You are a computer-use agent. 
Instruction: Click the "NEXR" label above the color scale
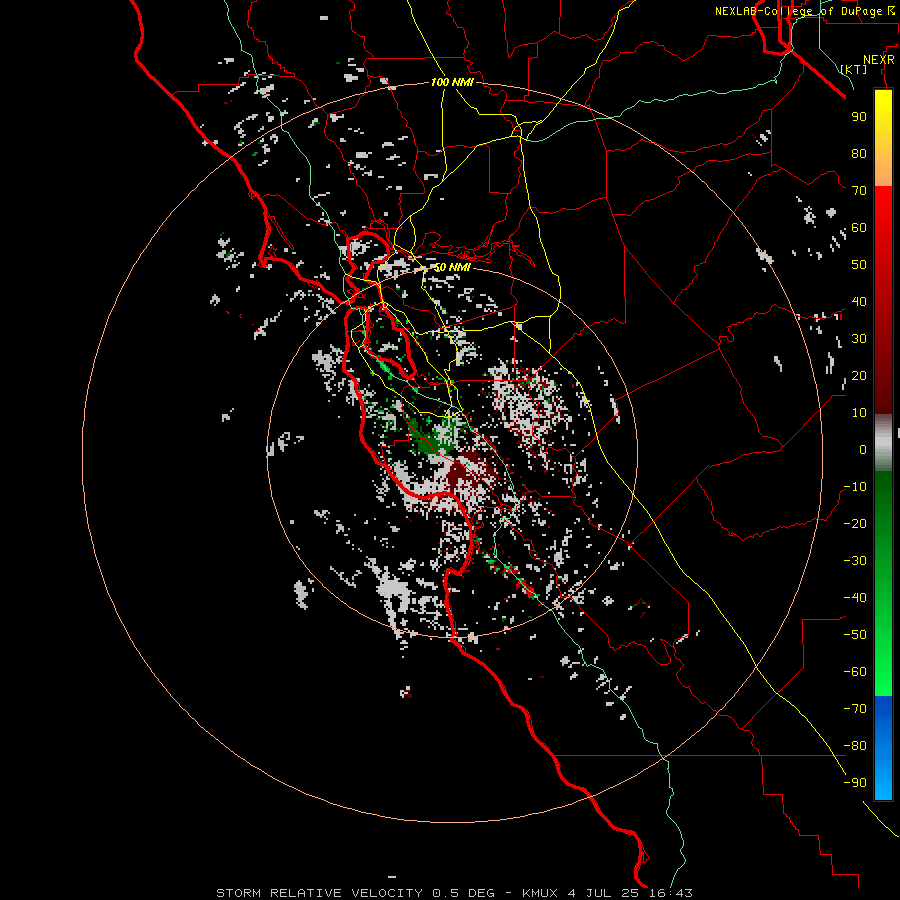point(879,60)
